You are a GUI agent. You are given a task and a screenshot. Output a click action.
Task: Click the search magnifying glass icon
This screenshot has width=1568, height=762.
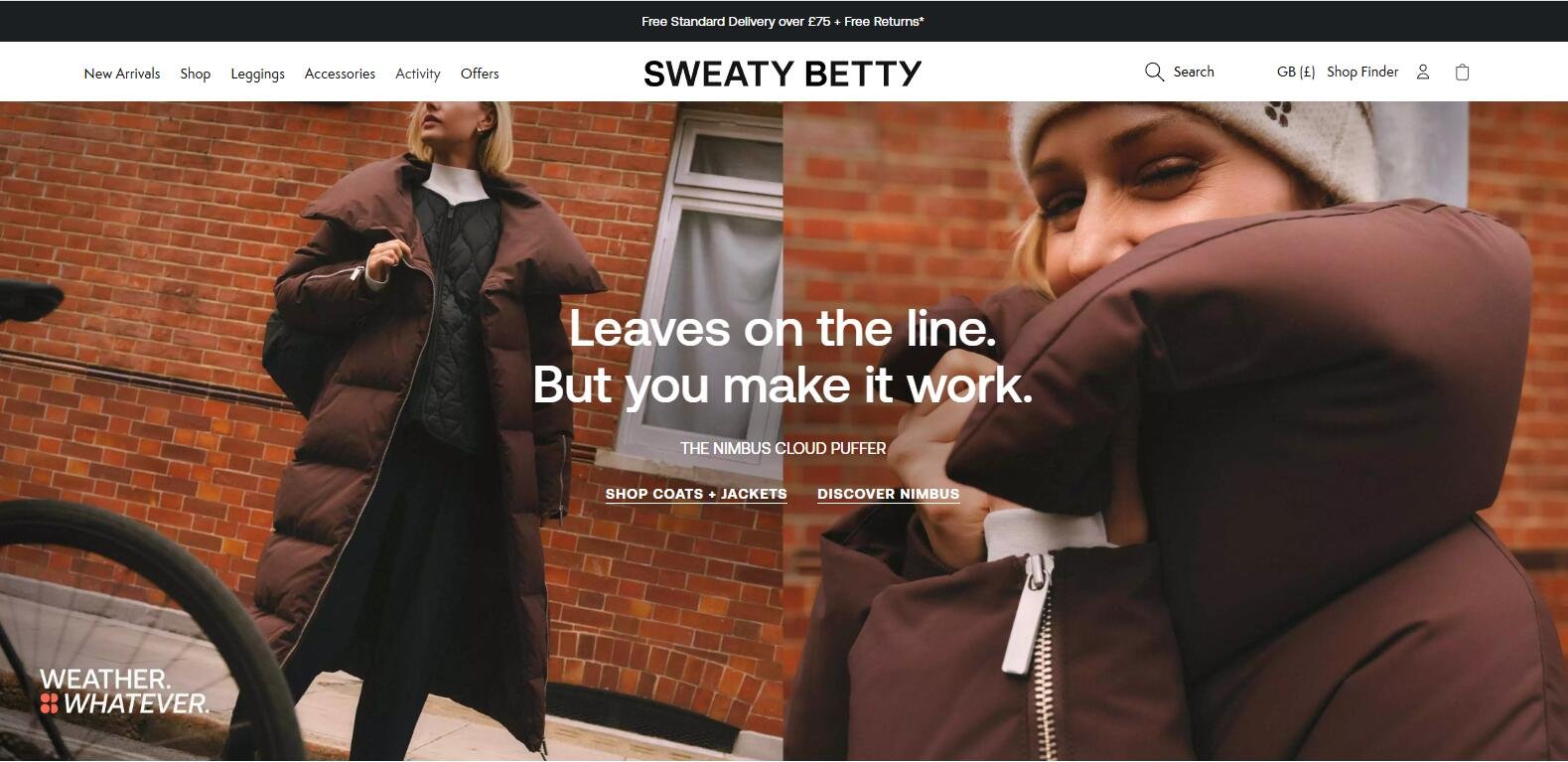[1154, 72]
